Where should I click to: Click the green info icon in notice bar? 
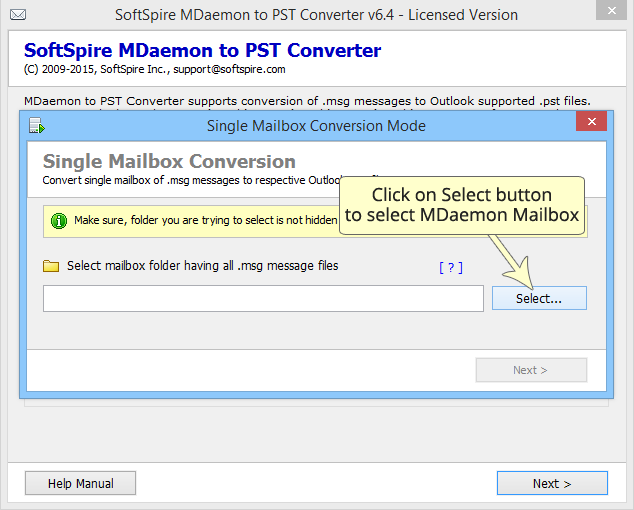click(59, 221)
